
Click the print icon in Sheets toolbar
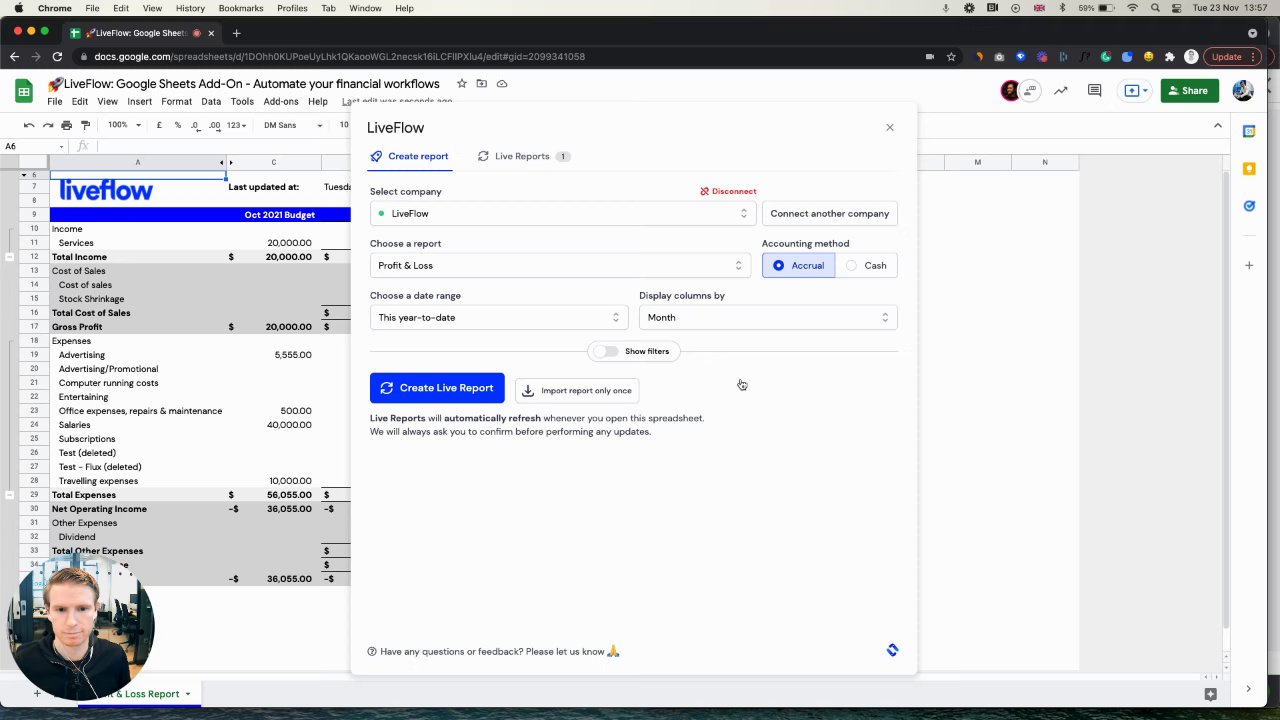66,125
